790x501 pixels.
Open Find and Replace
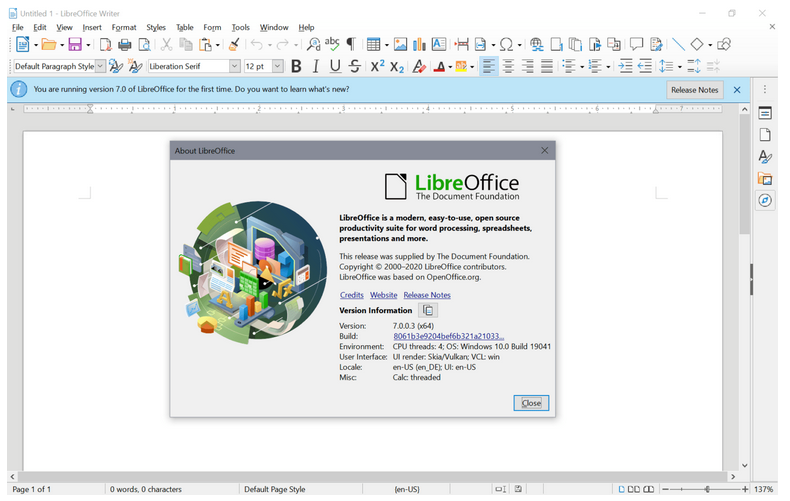313,44
